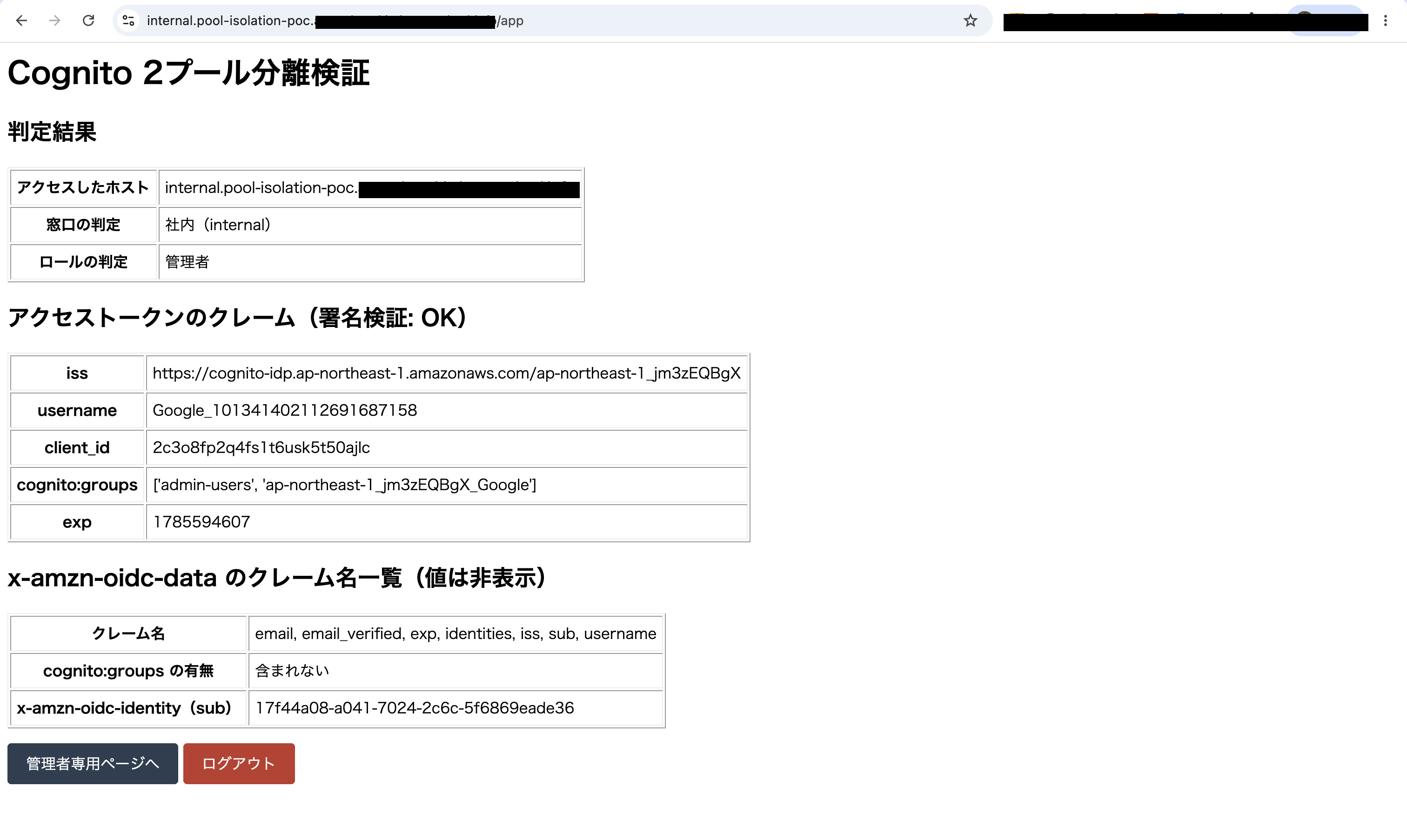Click the クレーム名 header cell
1407x840 pixels.
point(128,634)
